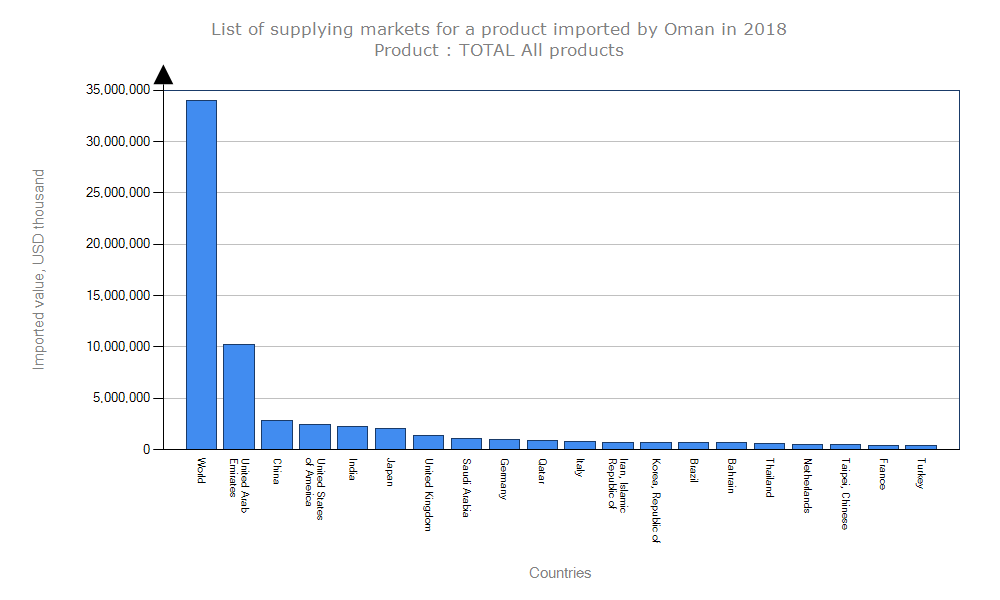Screen dimensions: 1000x600
Task: Click the Italy axis label
Action: click(x=580, y=467)
